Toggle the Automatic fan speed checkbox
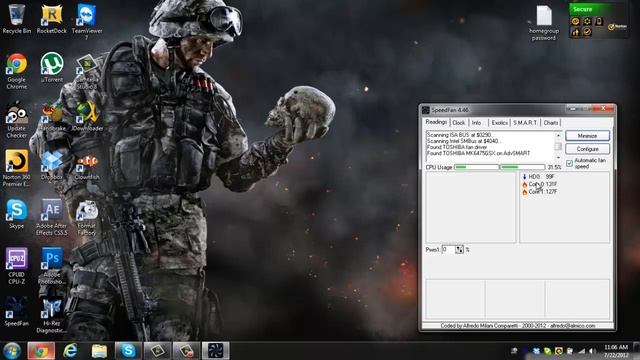Screen dimensions: 640x360 tap(569, 163)
